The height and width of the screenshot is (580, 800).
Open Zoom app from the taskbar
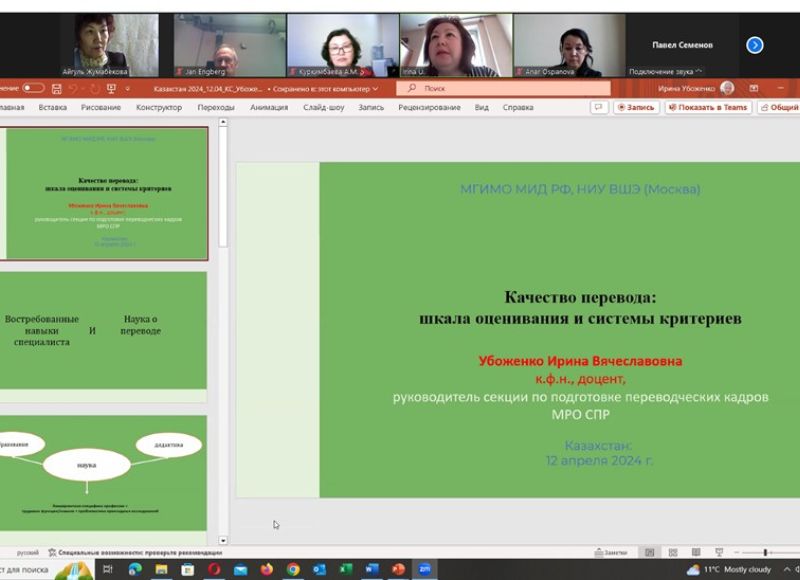point(424,569)
